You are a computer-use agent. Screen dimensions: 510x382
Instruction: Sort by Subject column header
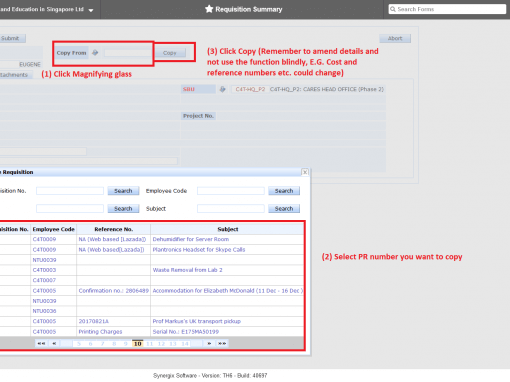pos(228,229)
